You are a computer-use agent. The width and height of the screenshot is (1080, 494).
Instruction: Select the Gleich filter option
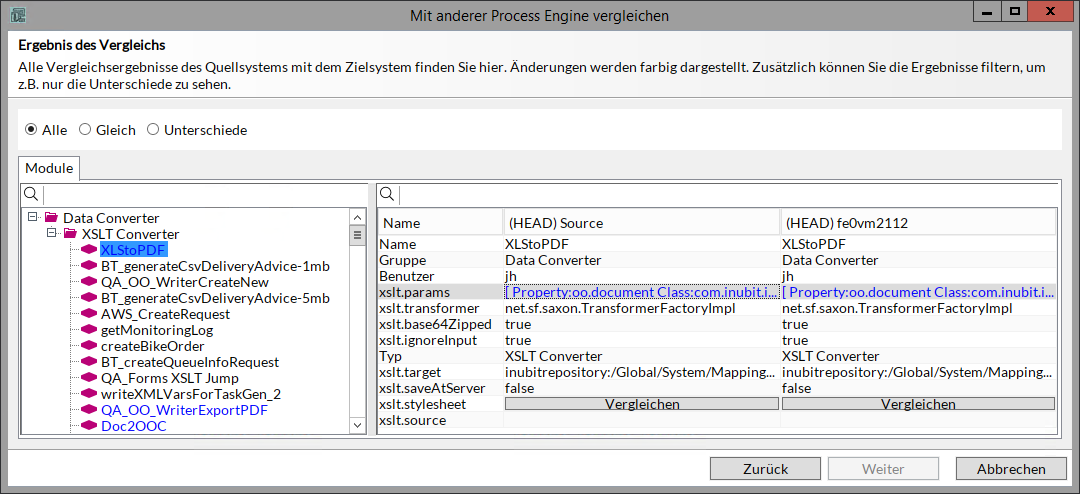pos(85,130)
